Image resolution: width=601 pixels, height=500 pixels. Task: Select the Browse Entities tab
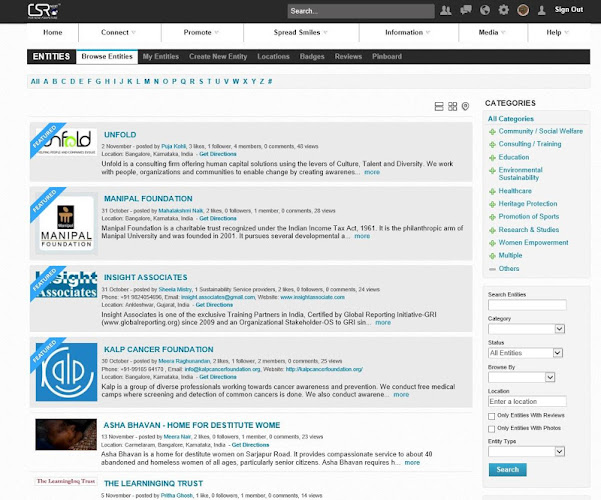click(x=107, y=57)
